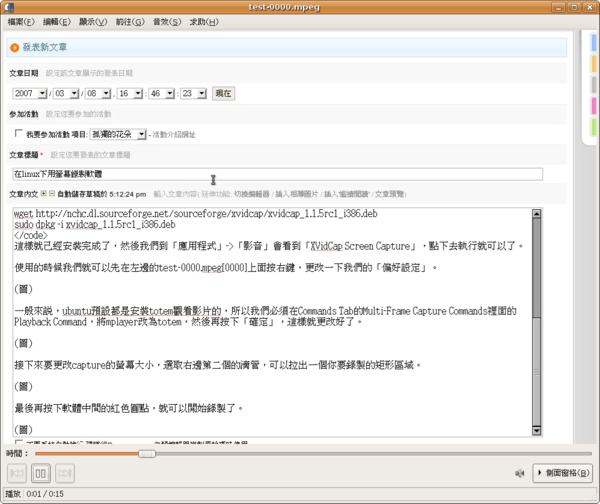The image size is (600, 504).
Task: Open the 編輯(E) menu
Action: (x=57, y=22)
